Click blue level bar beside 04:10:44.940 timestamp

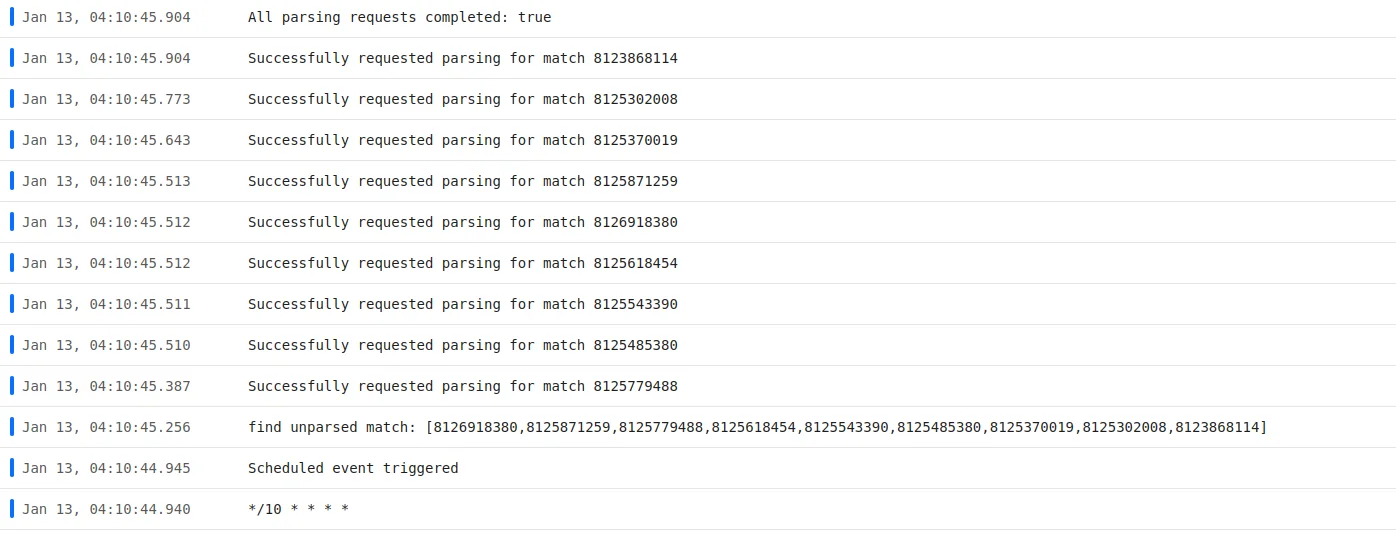coord(12,508)
